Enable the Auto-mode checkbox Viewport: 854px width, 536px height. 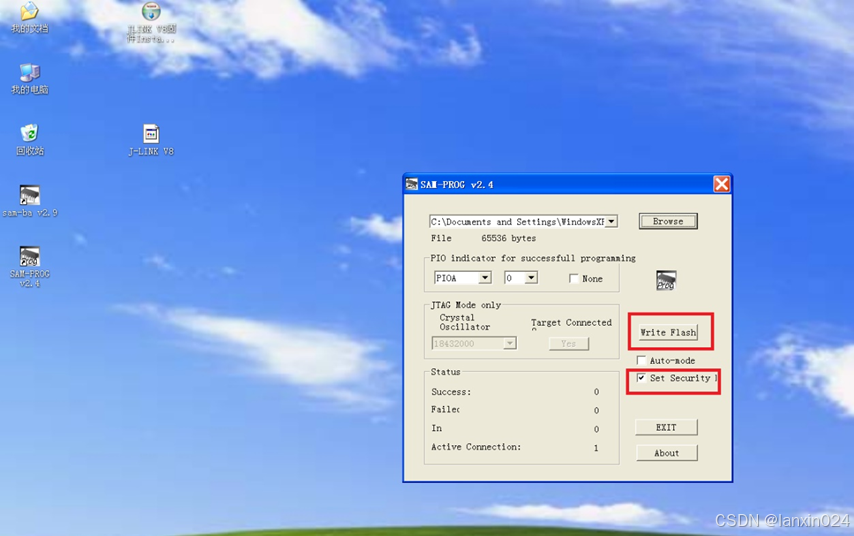(x=641, y=360)
